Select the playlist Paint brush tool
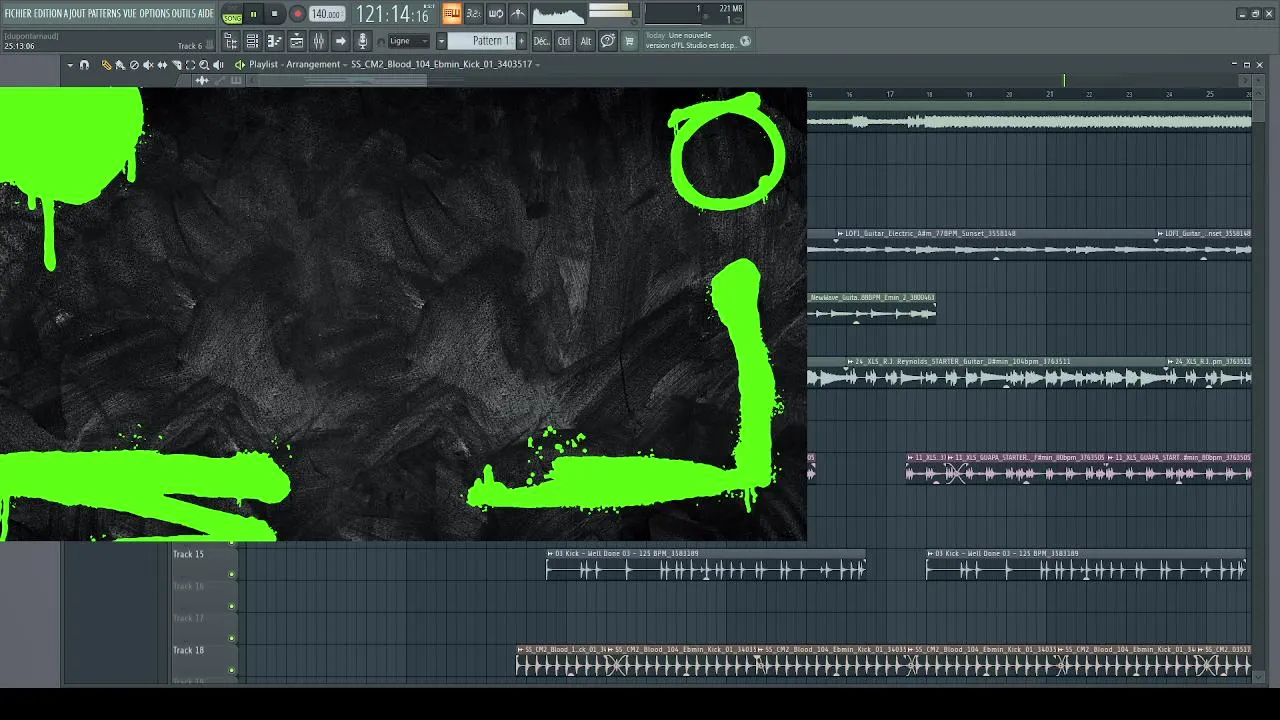This screenshot has height=720, width=1280. pyautogui.click(x=120, y=65)
